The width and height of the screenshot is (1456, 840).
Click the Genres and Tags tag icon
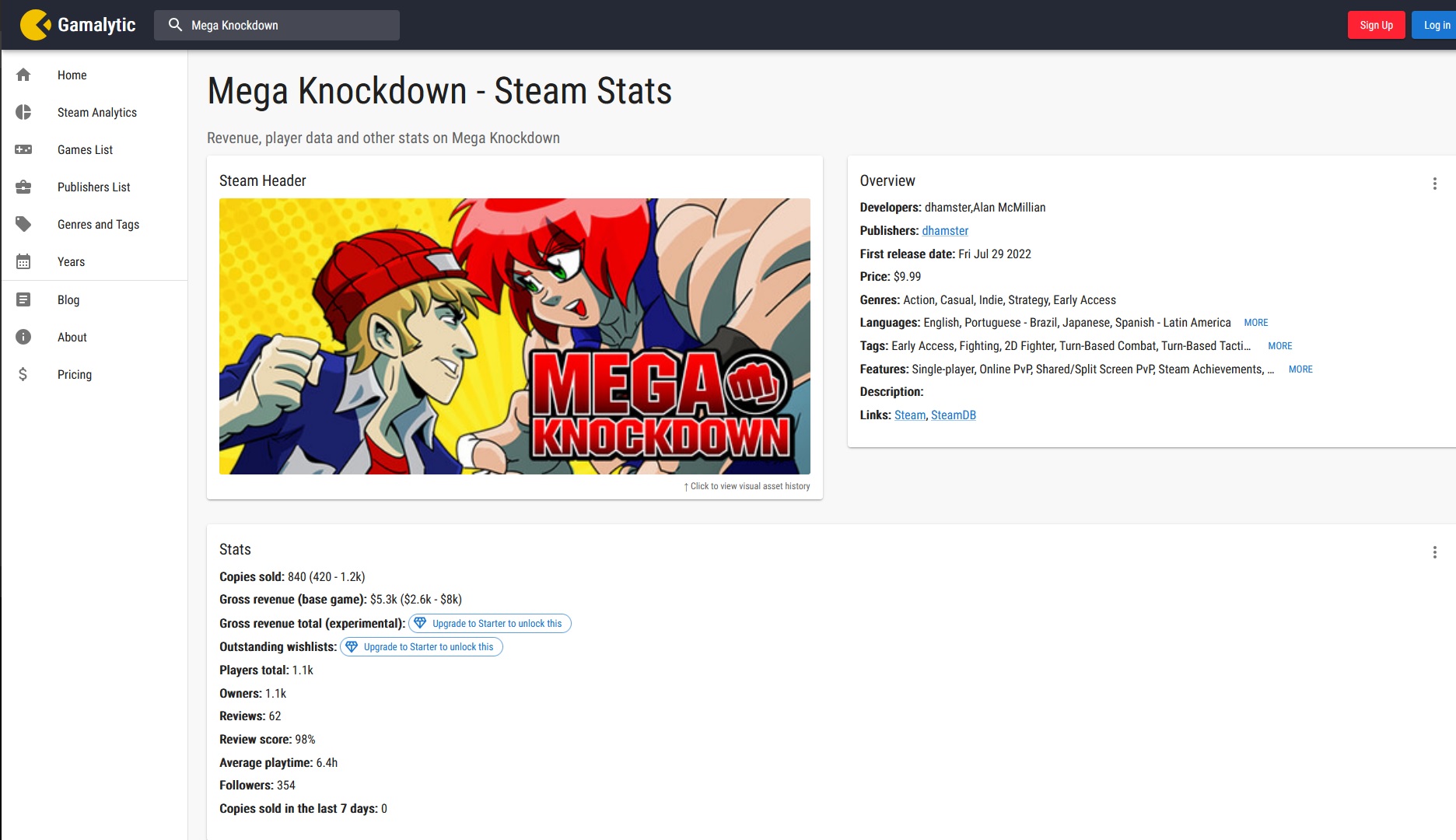[23, 224]
